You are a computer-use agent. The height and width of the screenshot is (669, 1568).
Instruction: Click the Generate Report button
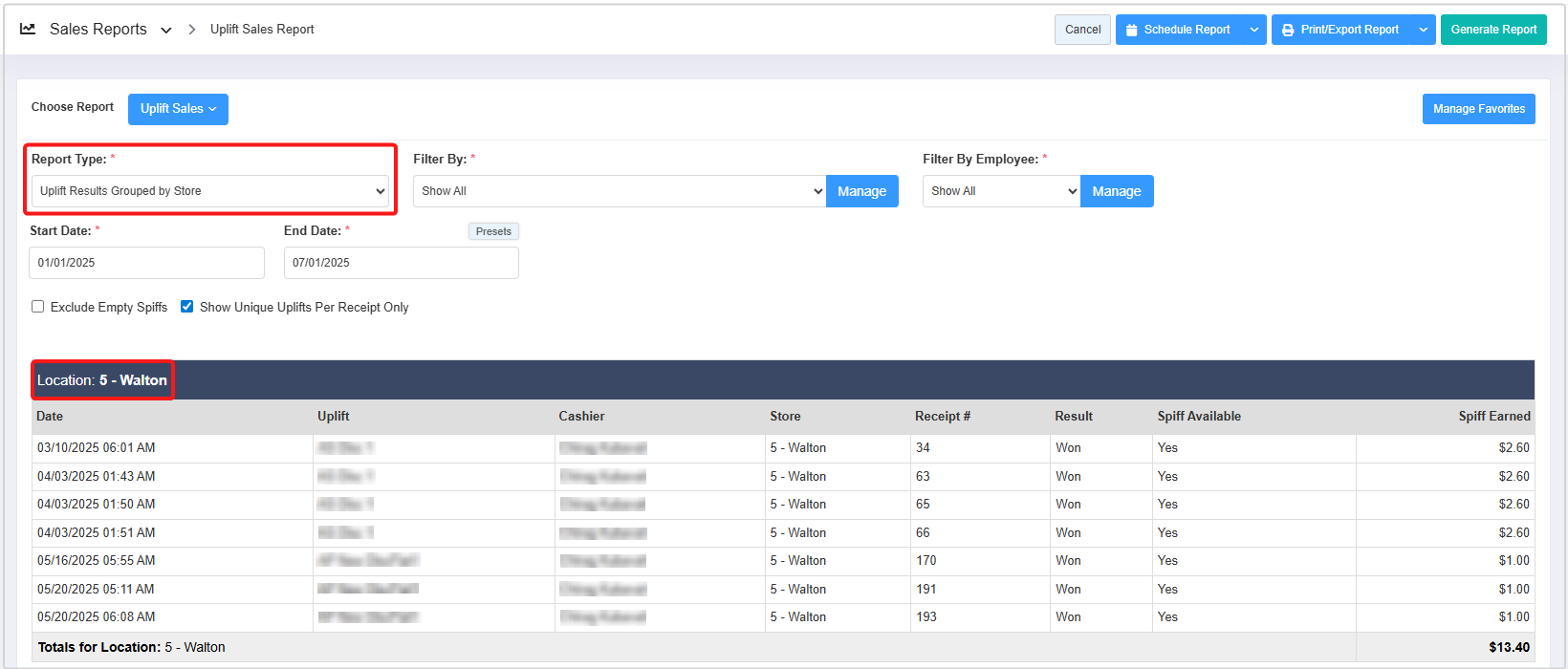point(1492,30)
